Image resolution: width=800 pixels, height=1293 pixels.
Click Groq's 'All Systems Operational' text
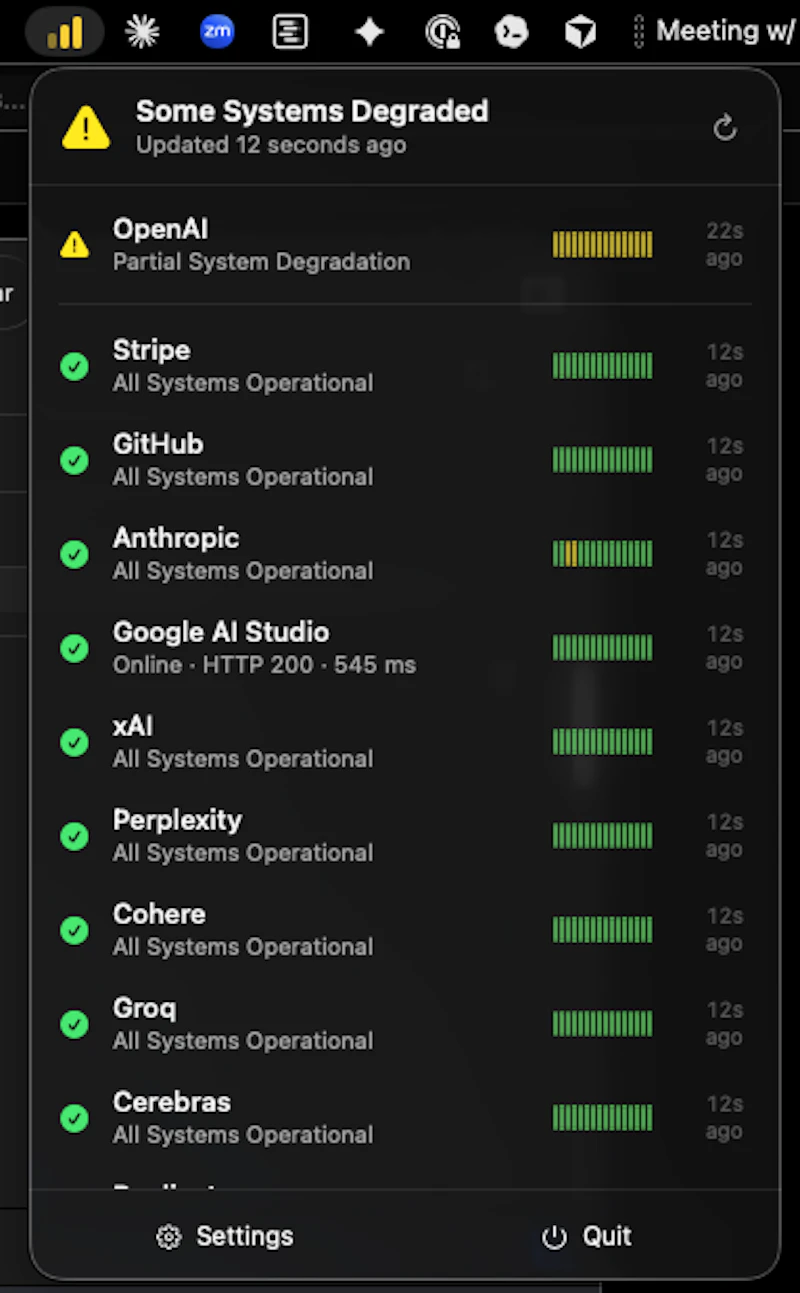243,1041
